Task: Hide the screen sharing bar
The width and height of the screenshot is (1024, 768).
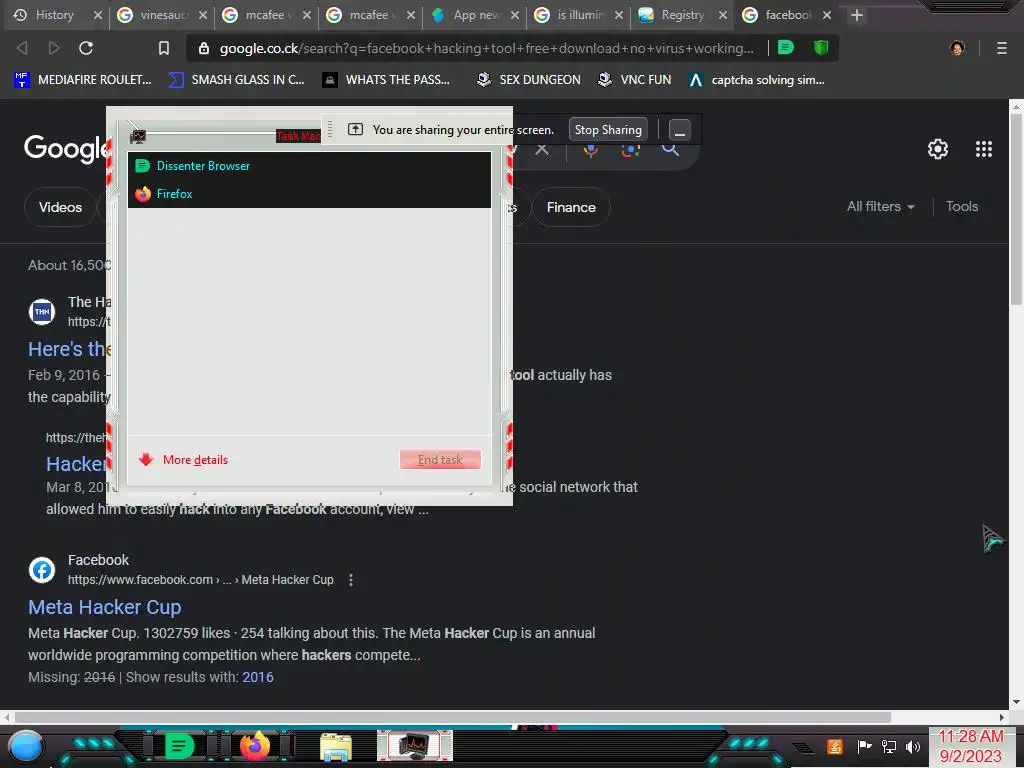Action: [679, 130]
